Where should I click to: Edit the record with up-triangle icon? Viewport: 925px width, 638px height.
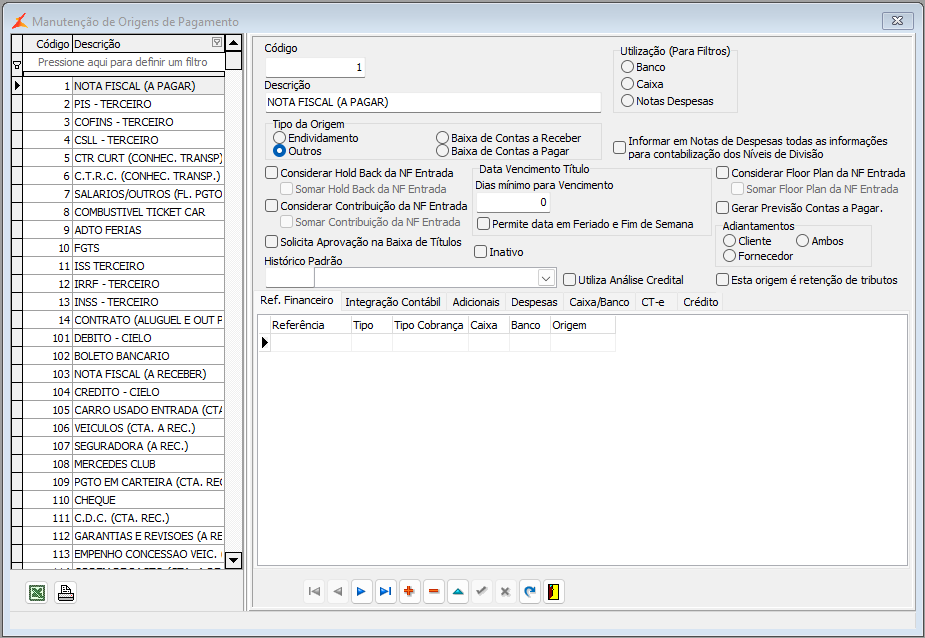coord(458,591)
